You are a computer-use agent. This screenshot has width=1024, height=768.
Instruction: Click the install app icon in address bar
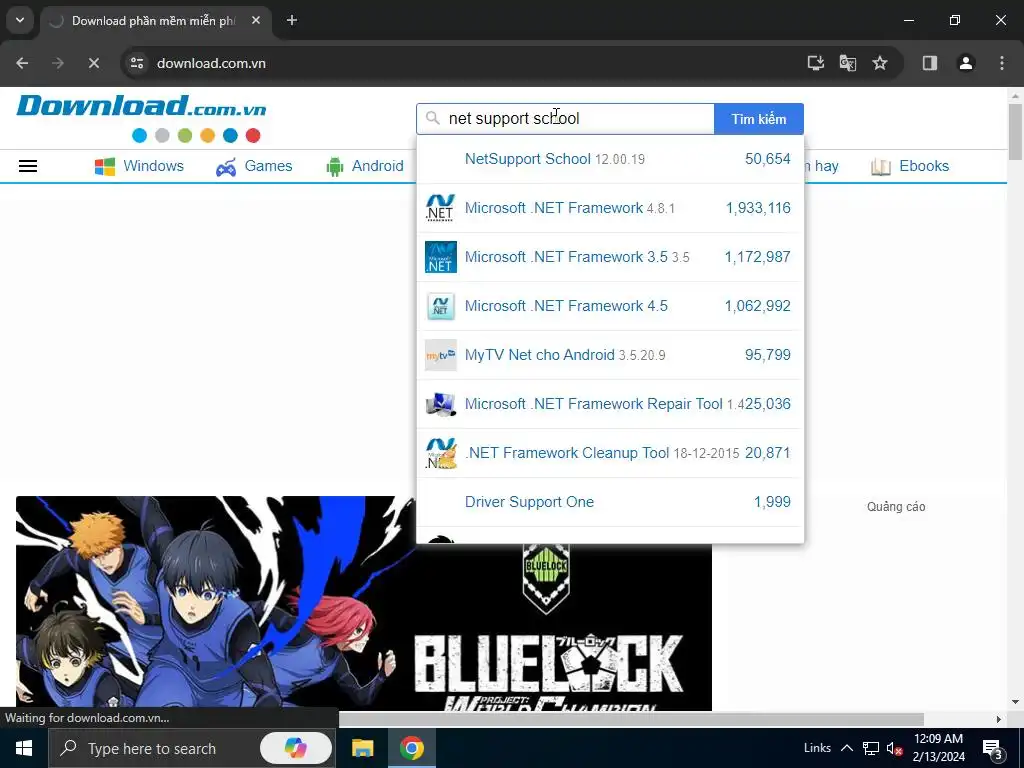(x=816, y=63)
